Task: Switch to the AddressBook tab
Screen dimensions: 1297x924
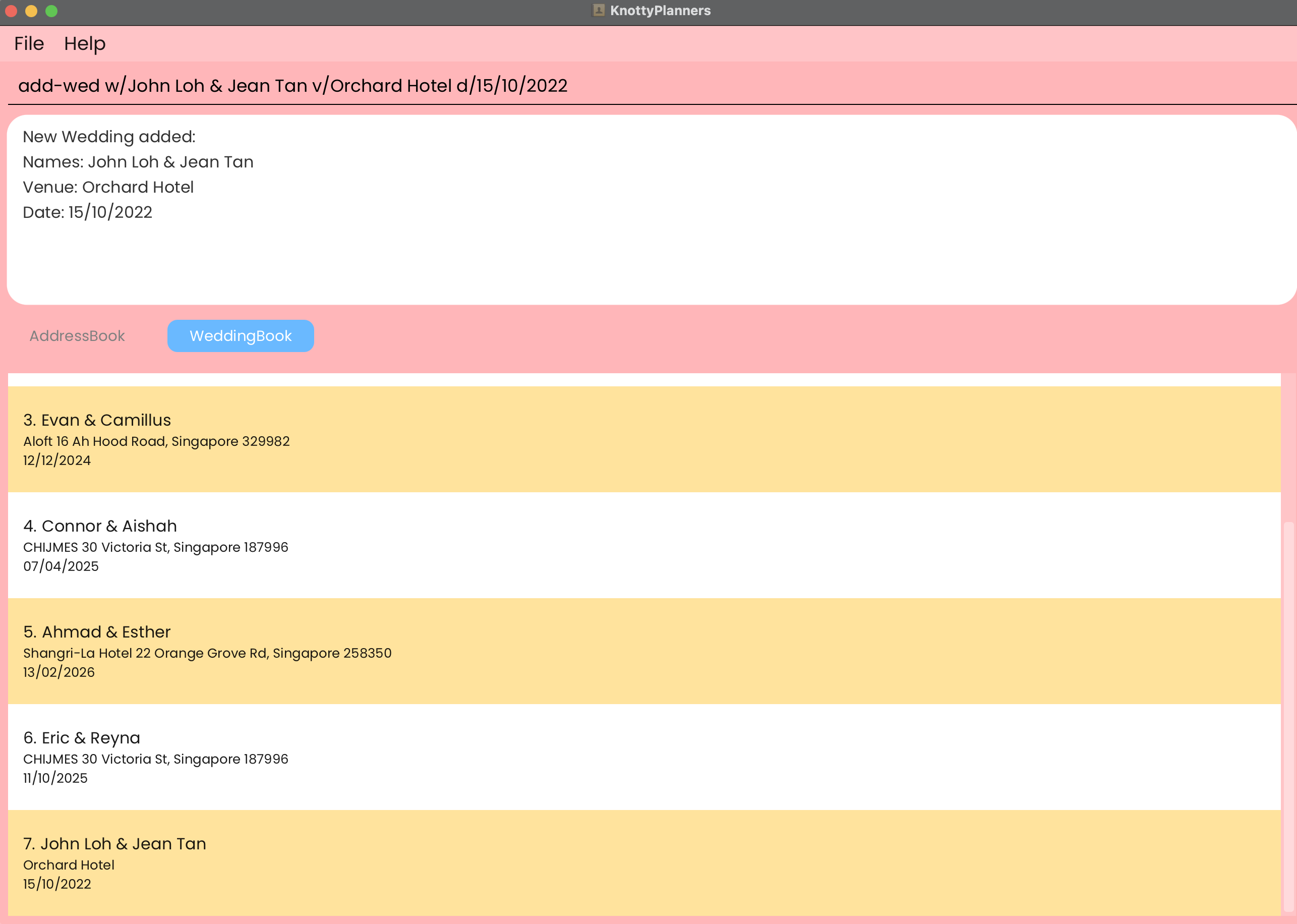Action: (77, 336)
